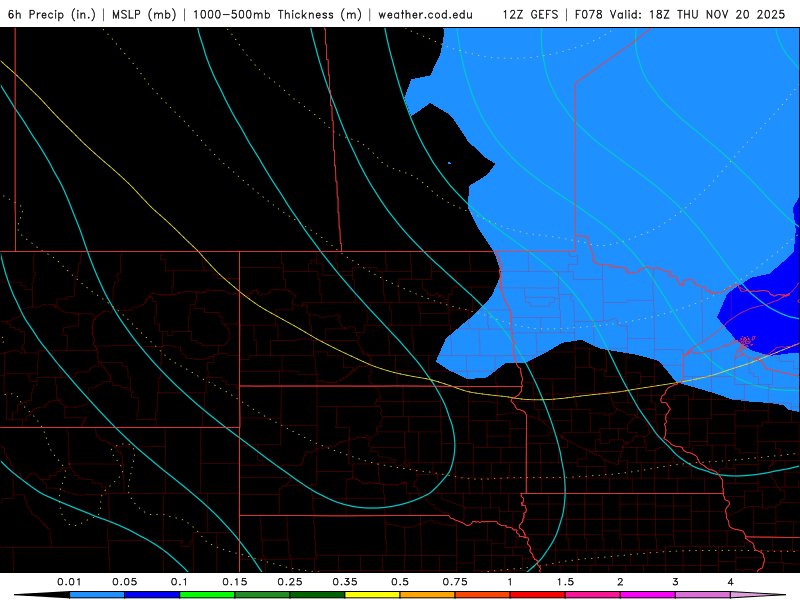
Task: Click the "2" scale label
Action: [620, 582]
